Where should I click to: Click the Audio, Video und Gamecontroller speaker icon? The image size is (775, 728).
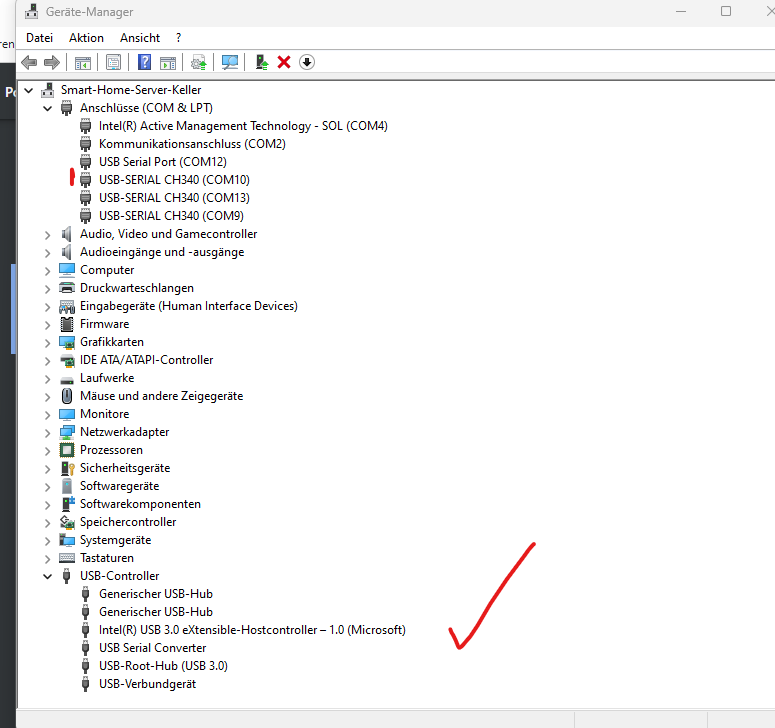click(66, 234)
